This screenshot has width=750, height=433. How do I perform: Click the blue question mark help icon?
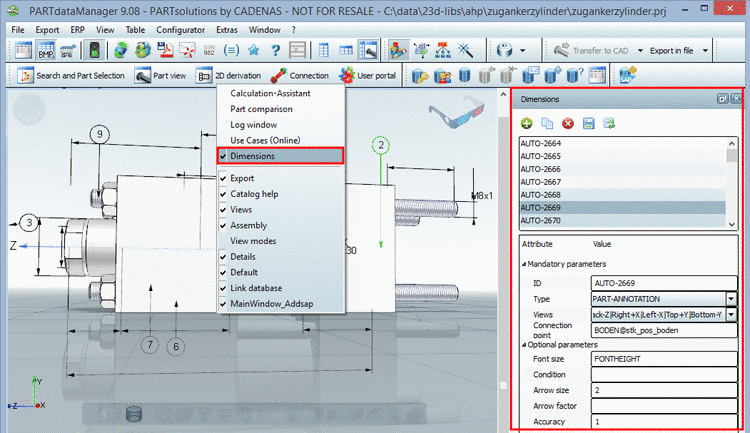click(x=276, y=50)
